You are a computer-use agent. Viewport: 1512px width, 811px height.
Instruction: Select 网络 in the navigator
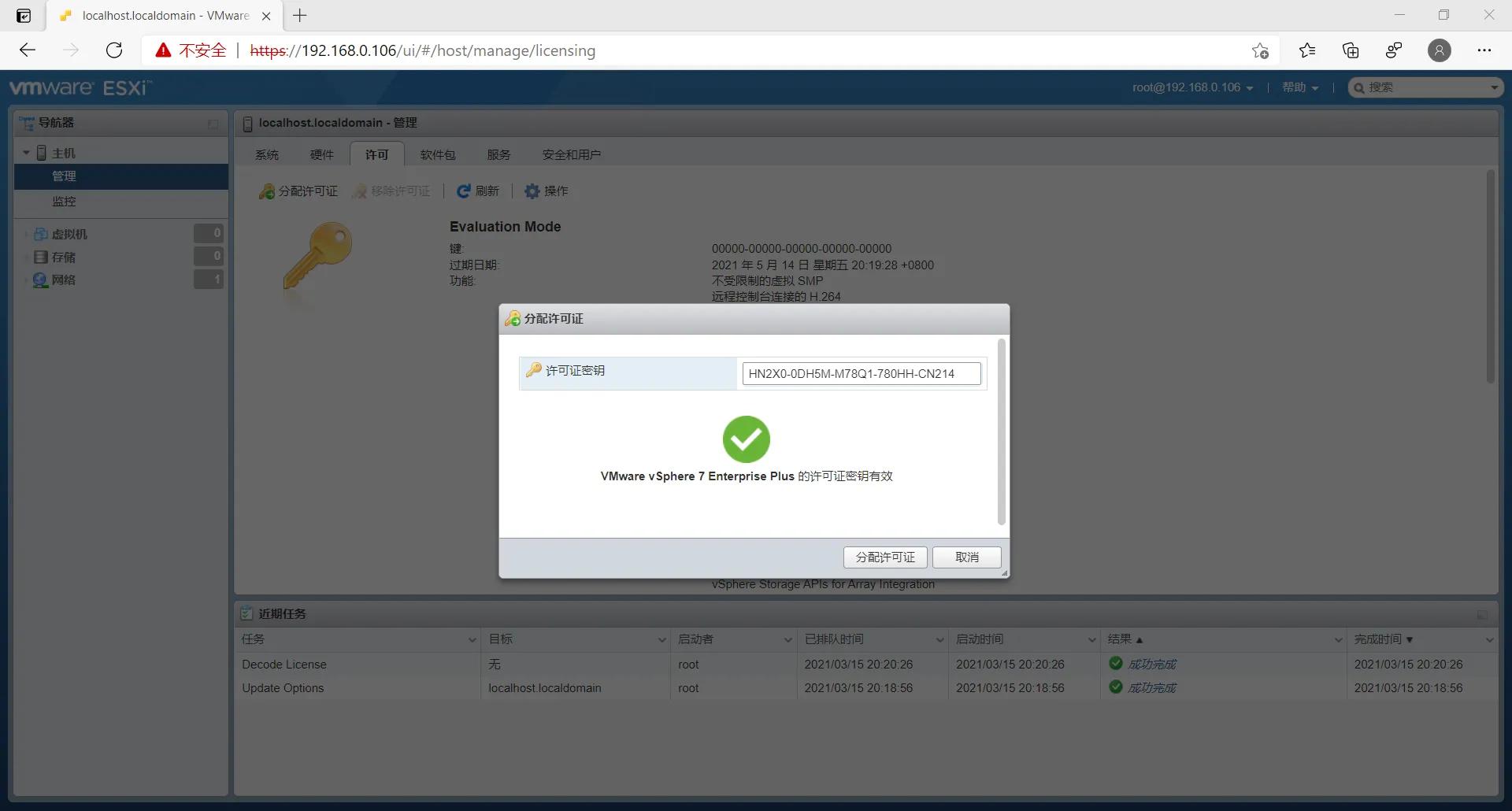click(x=63, y=280)
